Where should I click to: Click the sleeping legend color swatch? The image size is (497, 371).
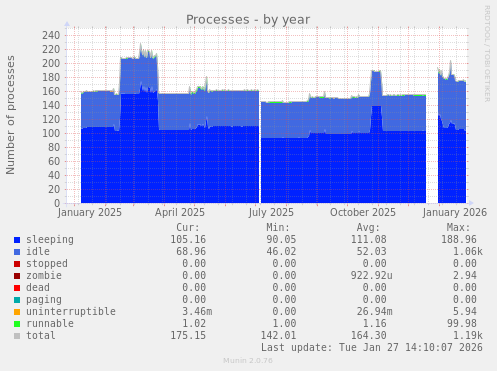point(17,240)
